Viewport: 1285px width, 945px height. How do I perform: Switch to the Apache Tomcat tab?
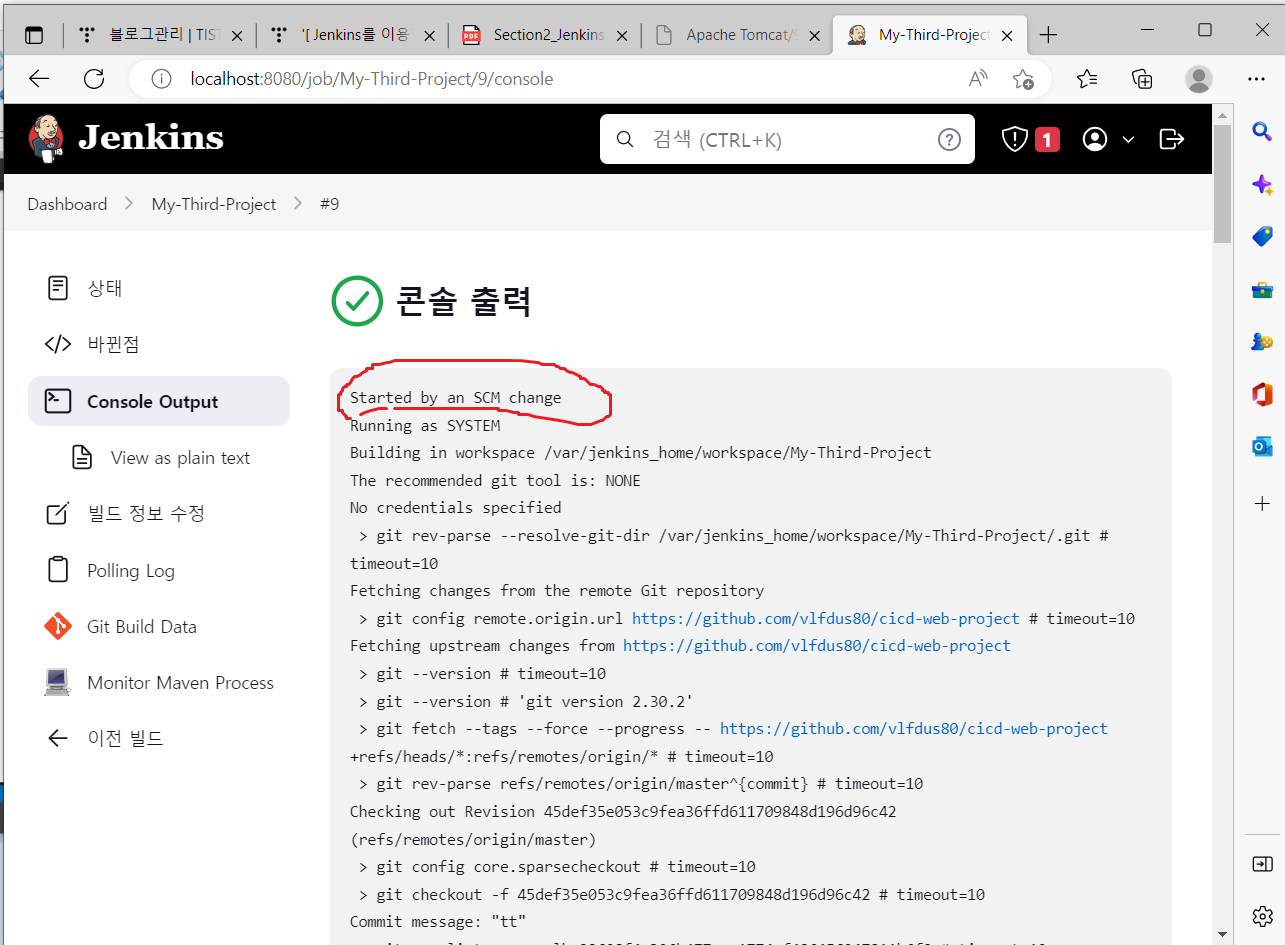pyautogui.click(x=736, y=35)
